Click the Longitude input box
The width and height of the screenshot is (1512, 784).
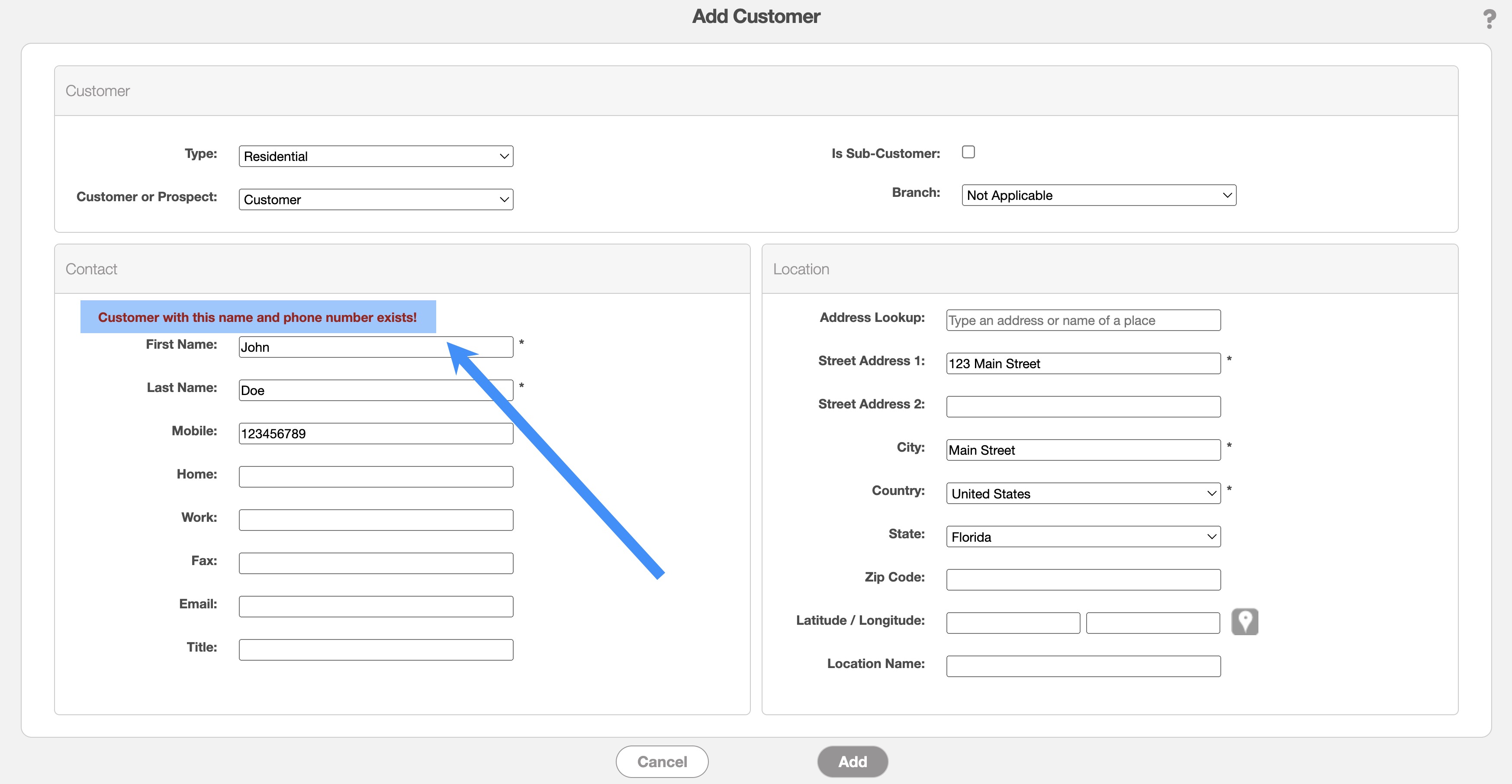(x=1152, y=623)
